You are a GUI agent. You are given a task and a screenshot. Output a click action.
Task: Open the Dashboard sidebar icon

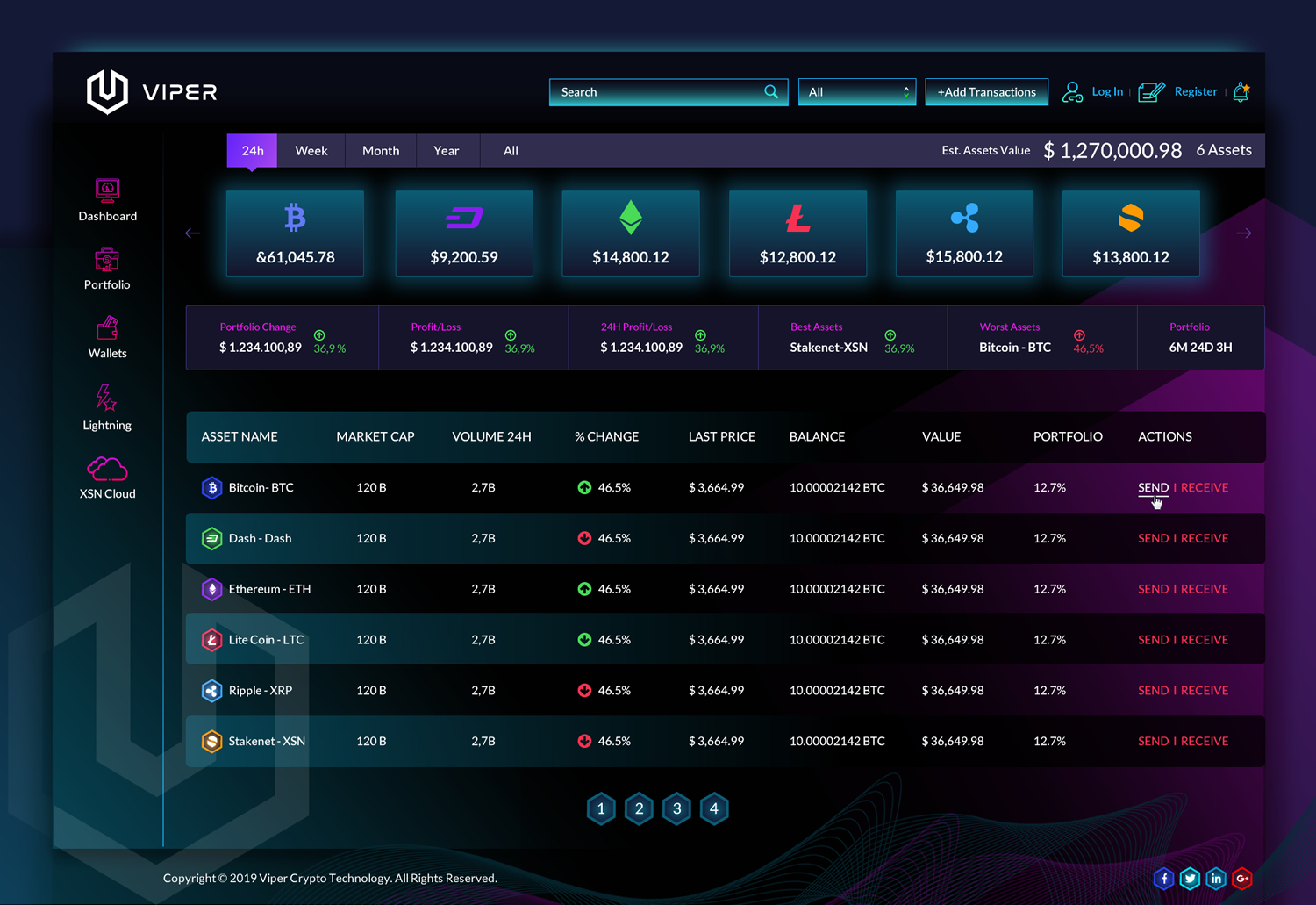(x=107, y=190)
